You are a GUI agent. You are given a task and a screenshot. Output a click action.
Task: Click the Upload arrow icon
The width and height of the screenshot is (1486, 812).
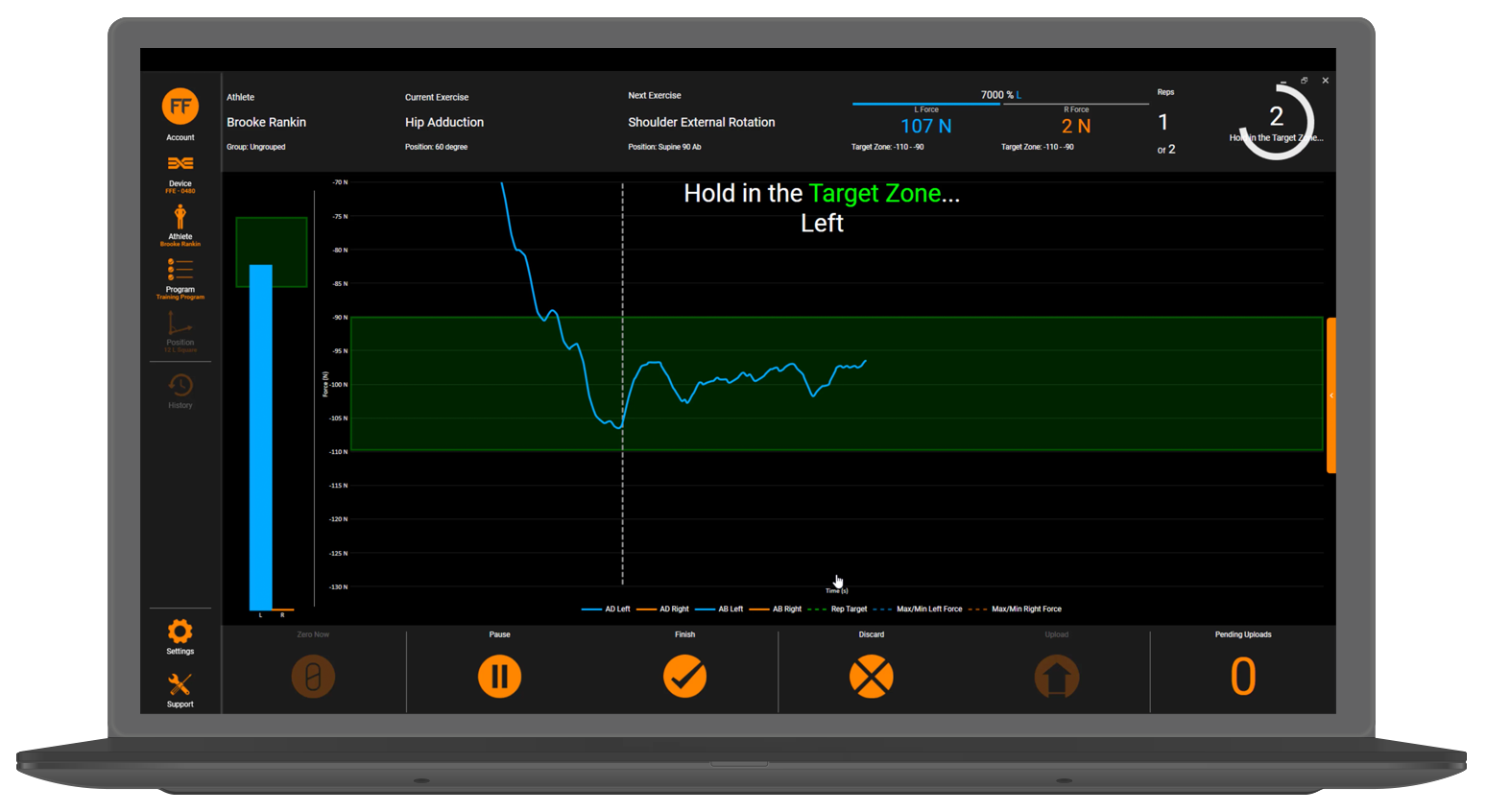(x=1057, y=677)
